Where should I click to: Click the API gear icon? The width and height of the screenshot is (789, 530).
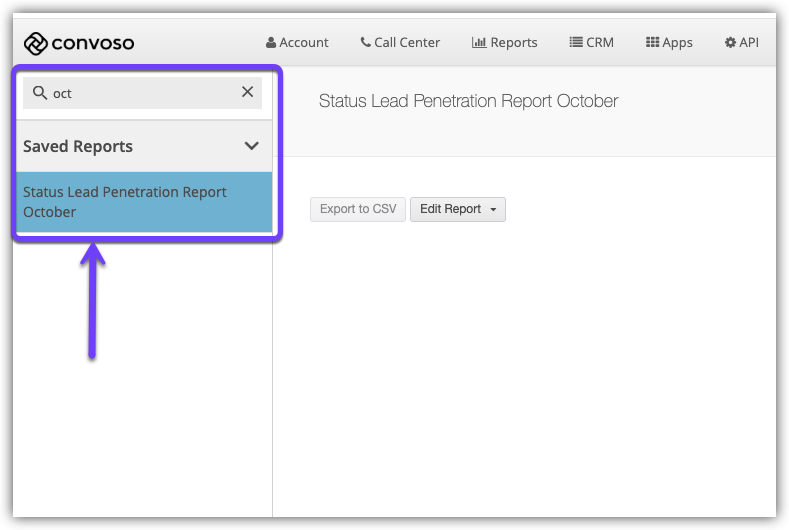coord(729,43)
